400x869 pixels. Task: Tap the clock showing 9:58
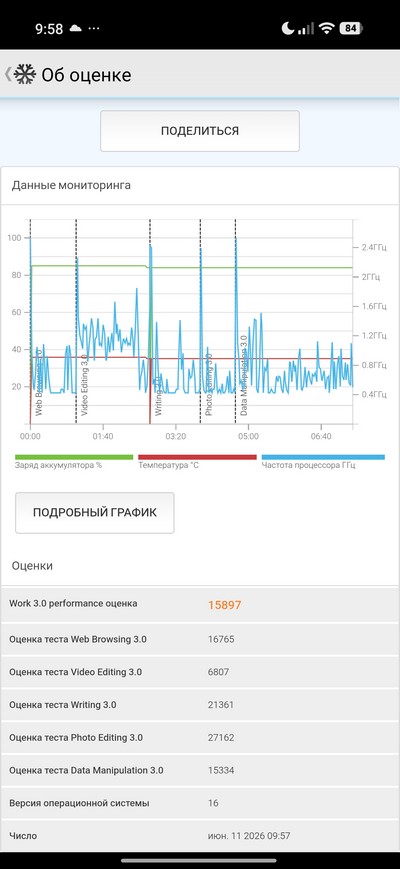(x=49, y=29)
